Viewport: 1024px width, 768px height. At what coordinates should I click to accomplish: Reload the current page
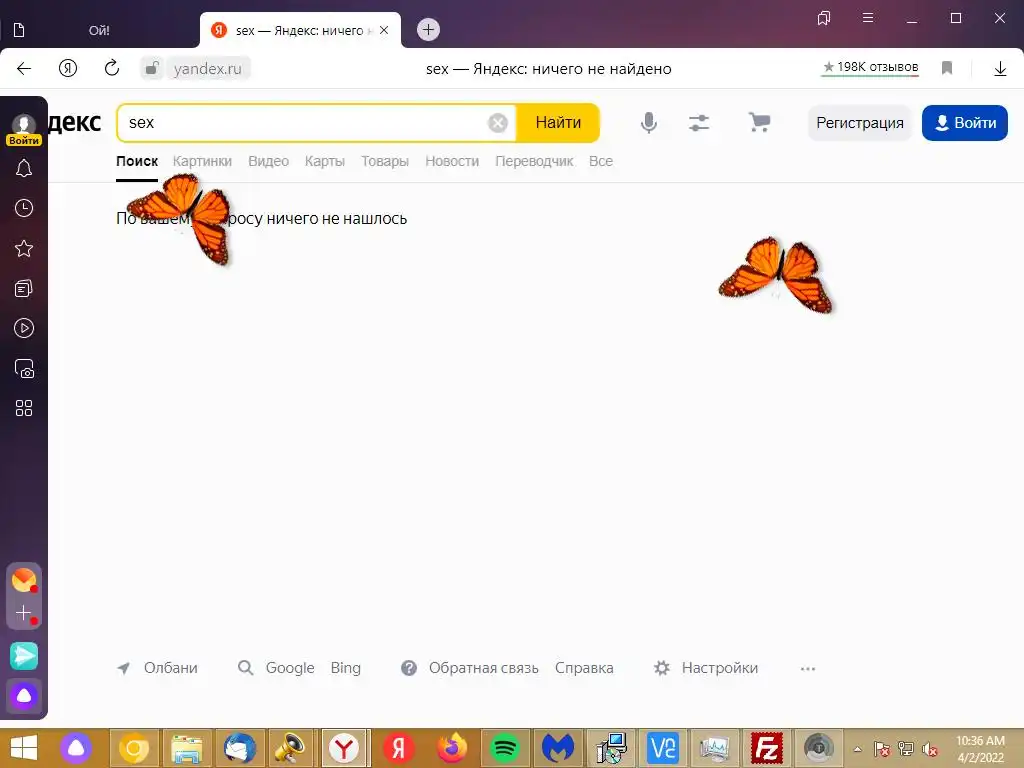(x=112, y=68)
